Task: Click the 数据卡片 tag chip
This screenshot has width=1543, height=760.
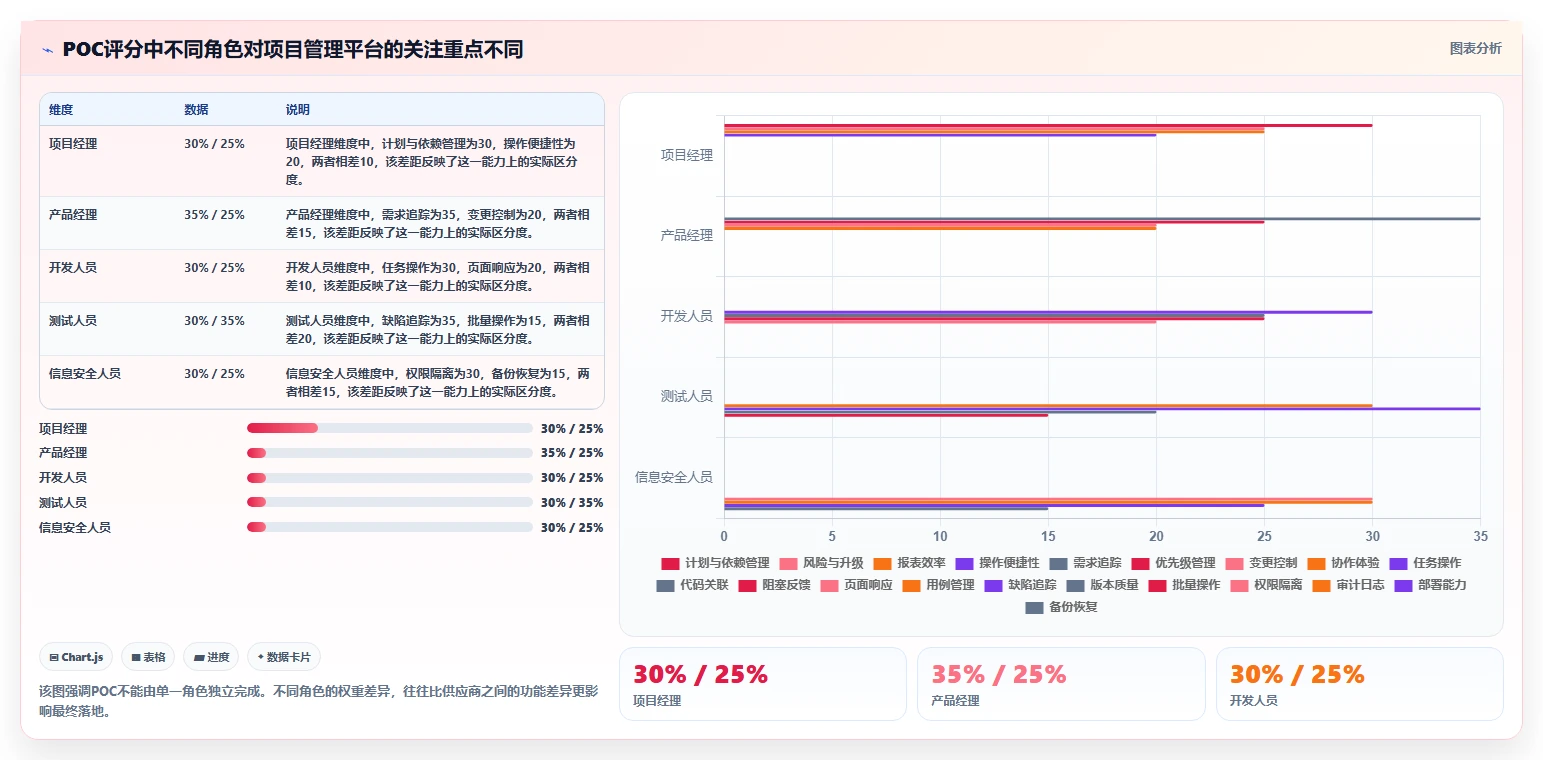Action: [x=284, y=657]
